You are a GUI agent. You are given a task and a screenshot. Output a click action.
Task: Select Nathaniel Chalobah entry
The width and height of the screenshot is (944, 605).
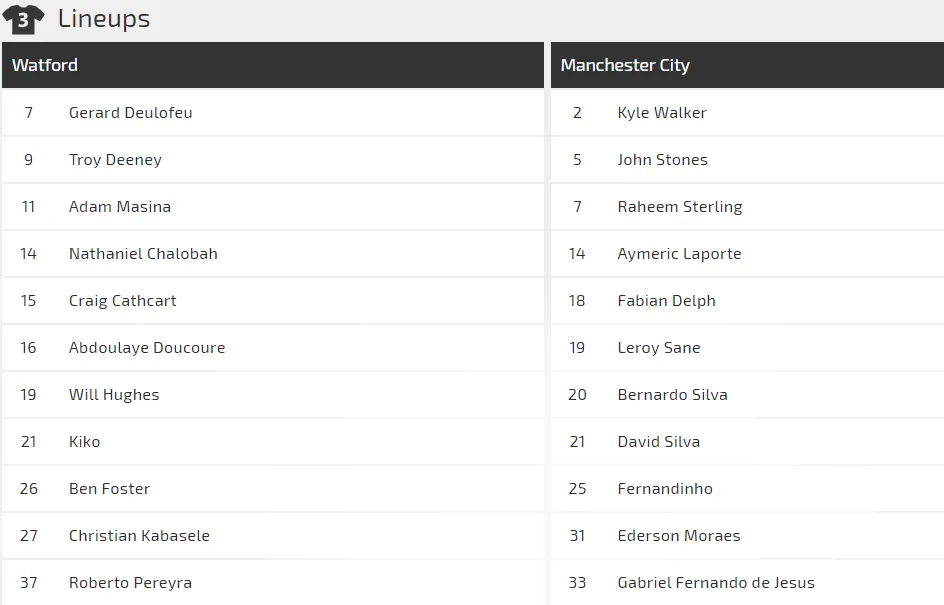tap(143, 253)
